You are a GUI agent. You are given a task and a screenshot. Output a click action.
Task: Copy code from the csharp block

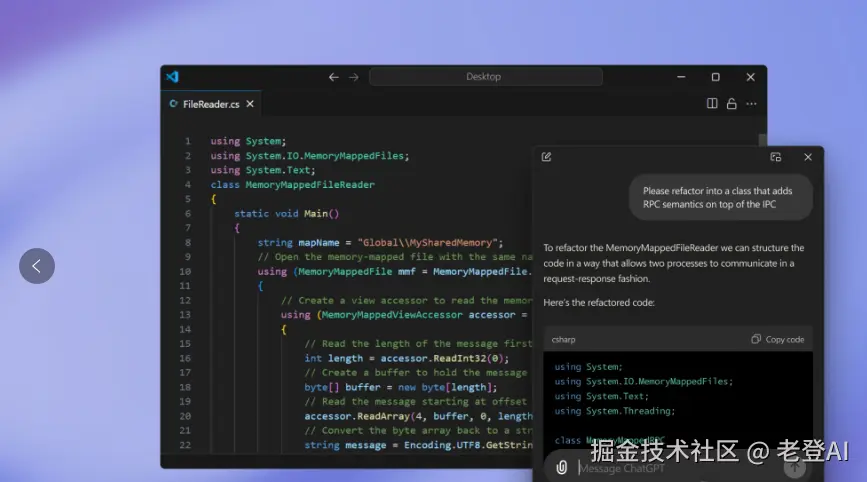tap(777, 339)
